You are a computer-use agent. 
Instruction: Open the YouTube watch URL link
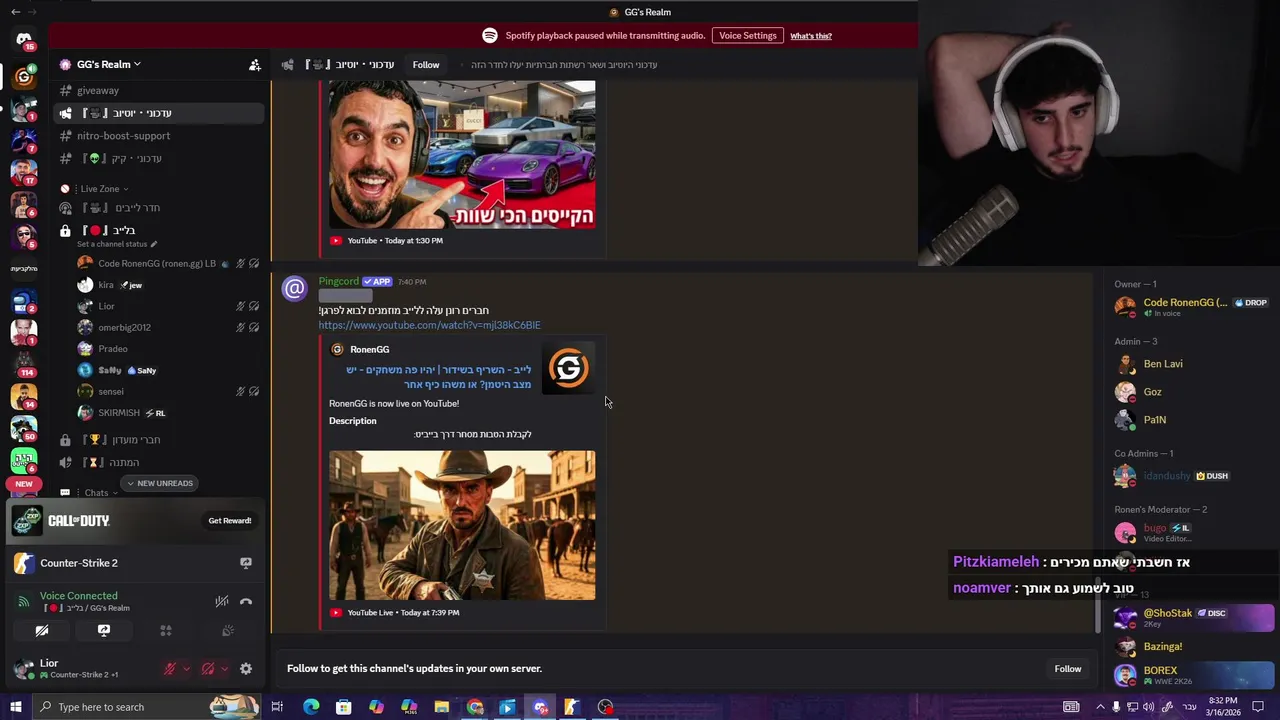pos(429,325)
